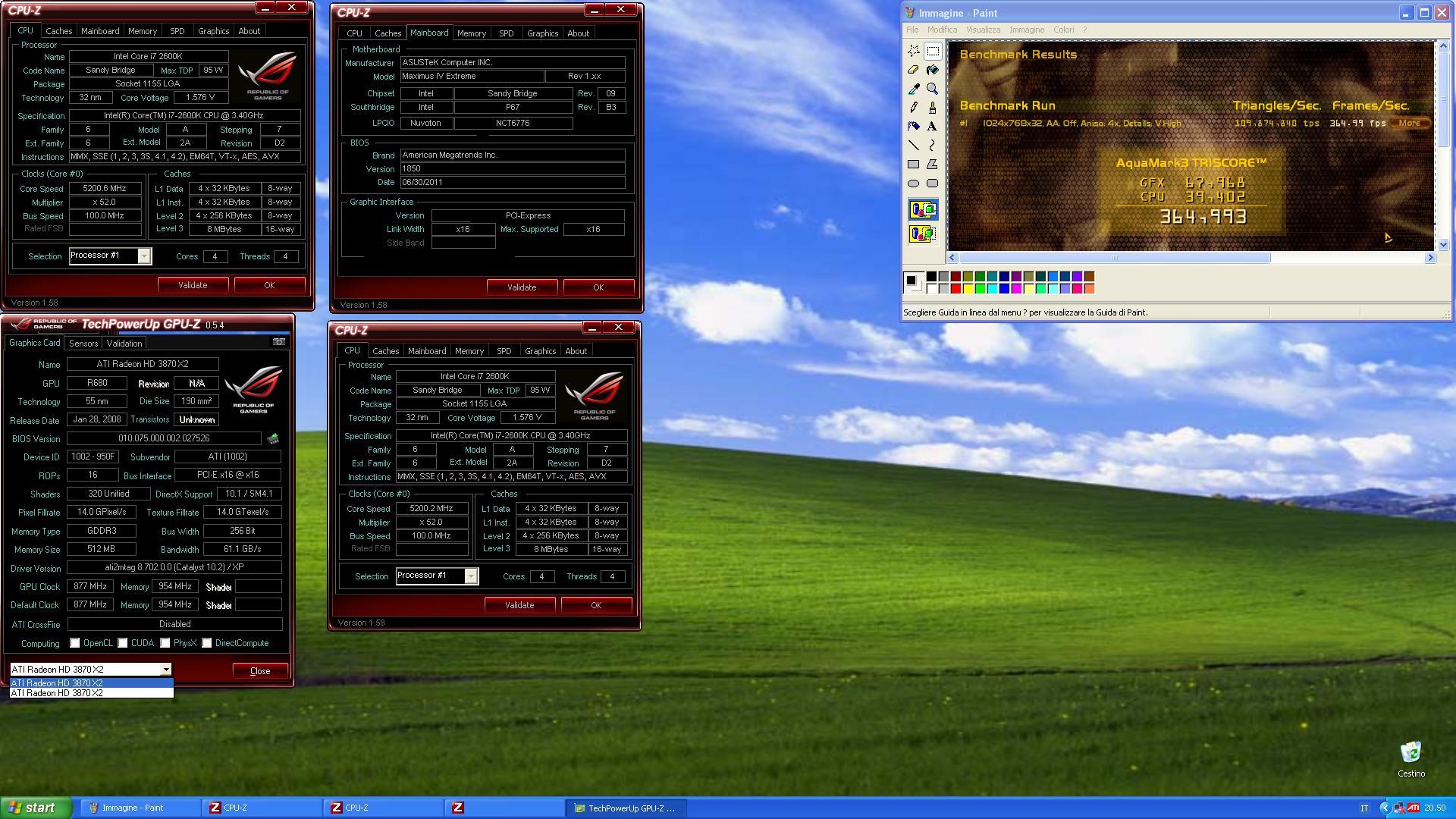
Task: Select the ellipse shape tool in Paint
Action: 914,184
